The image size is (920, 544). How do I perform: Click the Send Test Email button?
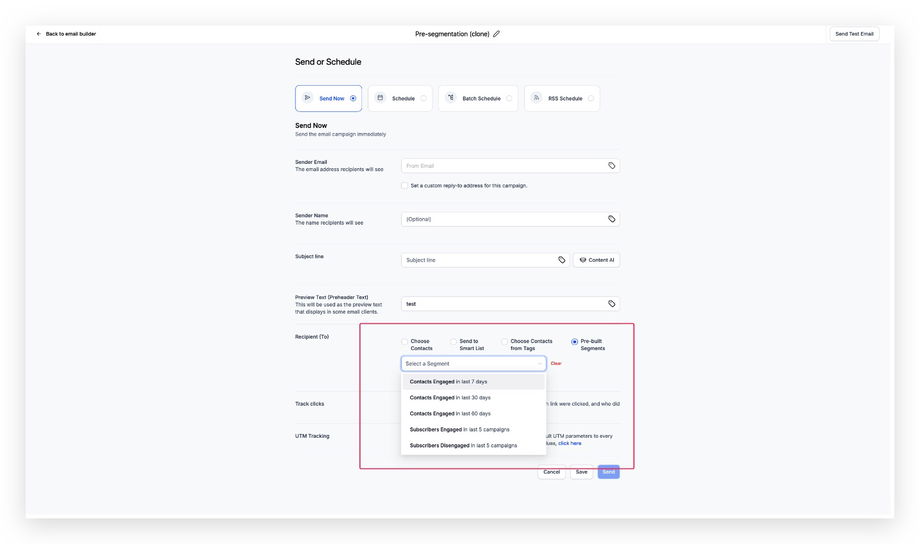pos(854,34)
